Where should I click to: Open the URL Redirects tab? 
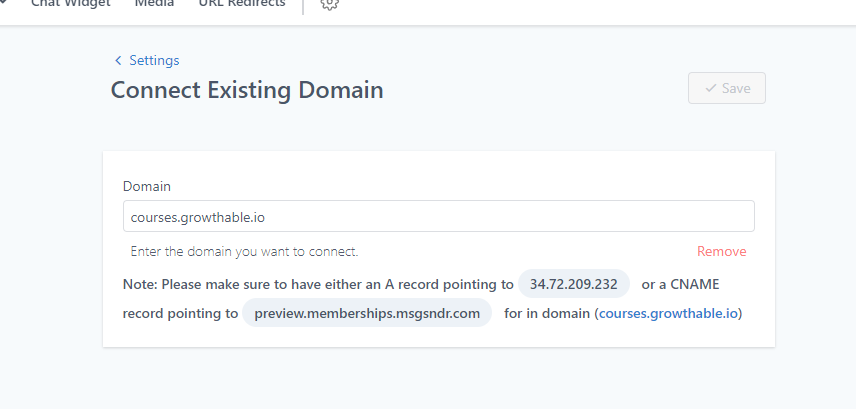(x=242, y=3)
